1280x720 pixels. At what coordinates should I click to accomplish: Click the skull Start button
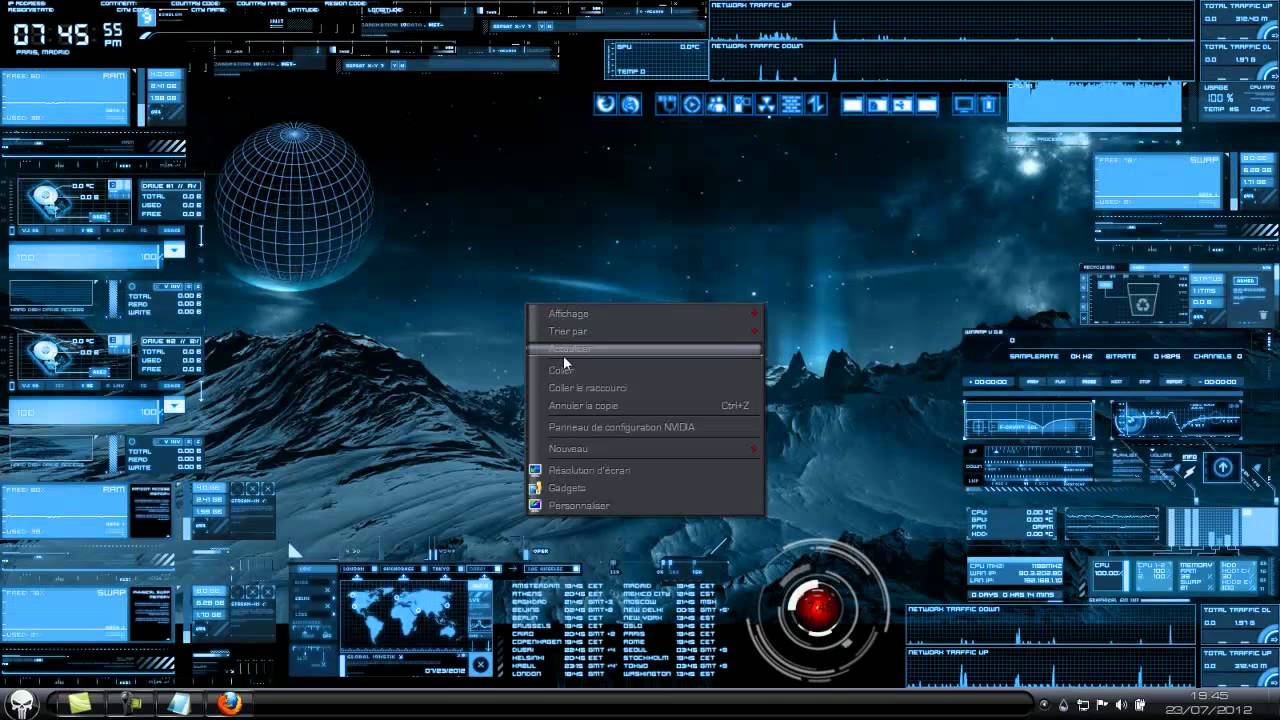point(22,703)
